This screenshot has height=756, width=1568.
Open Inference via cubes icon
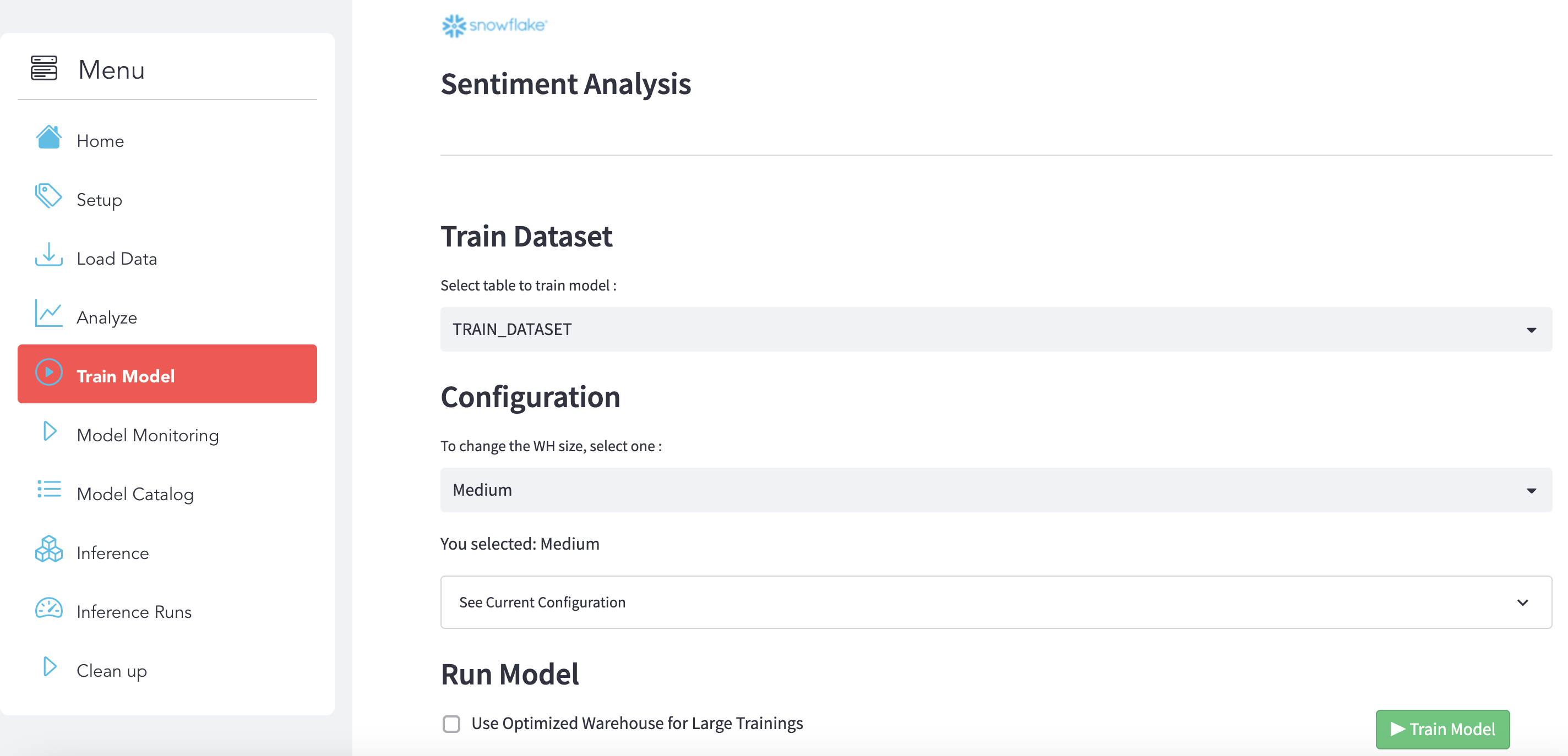point(48,551)
